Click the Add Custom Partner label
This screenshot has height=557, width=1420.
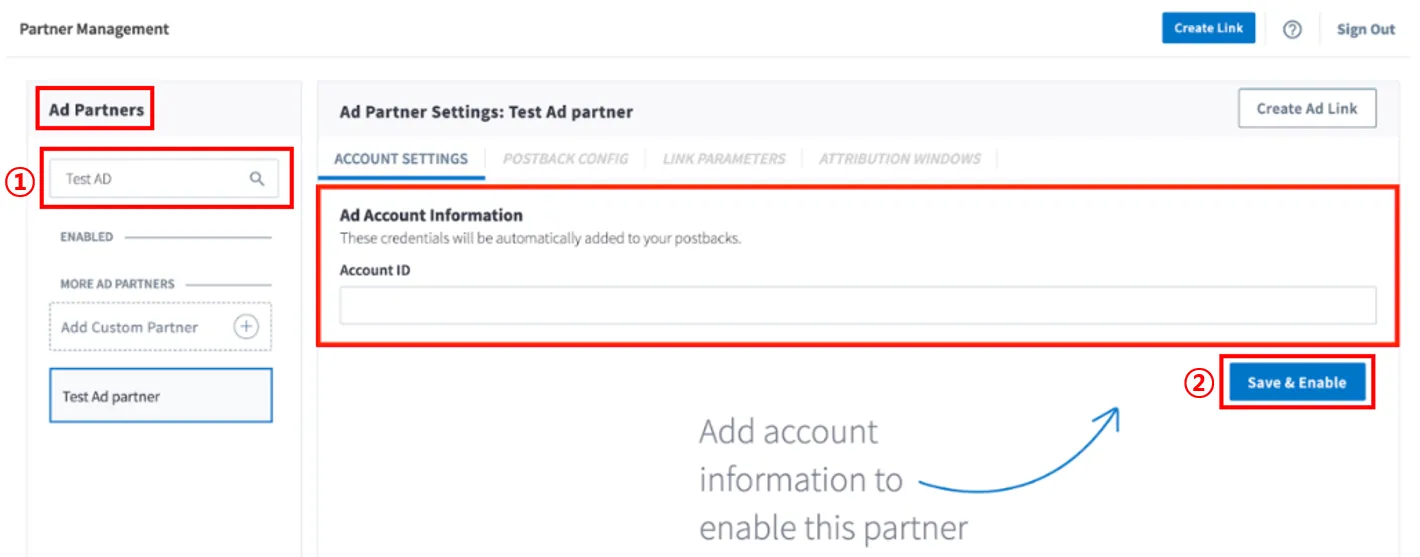129,327
